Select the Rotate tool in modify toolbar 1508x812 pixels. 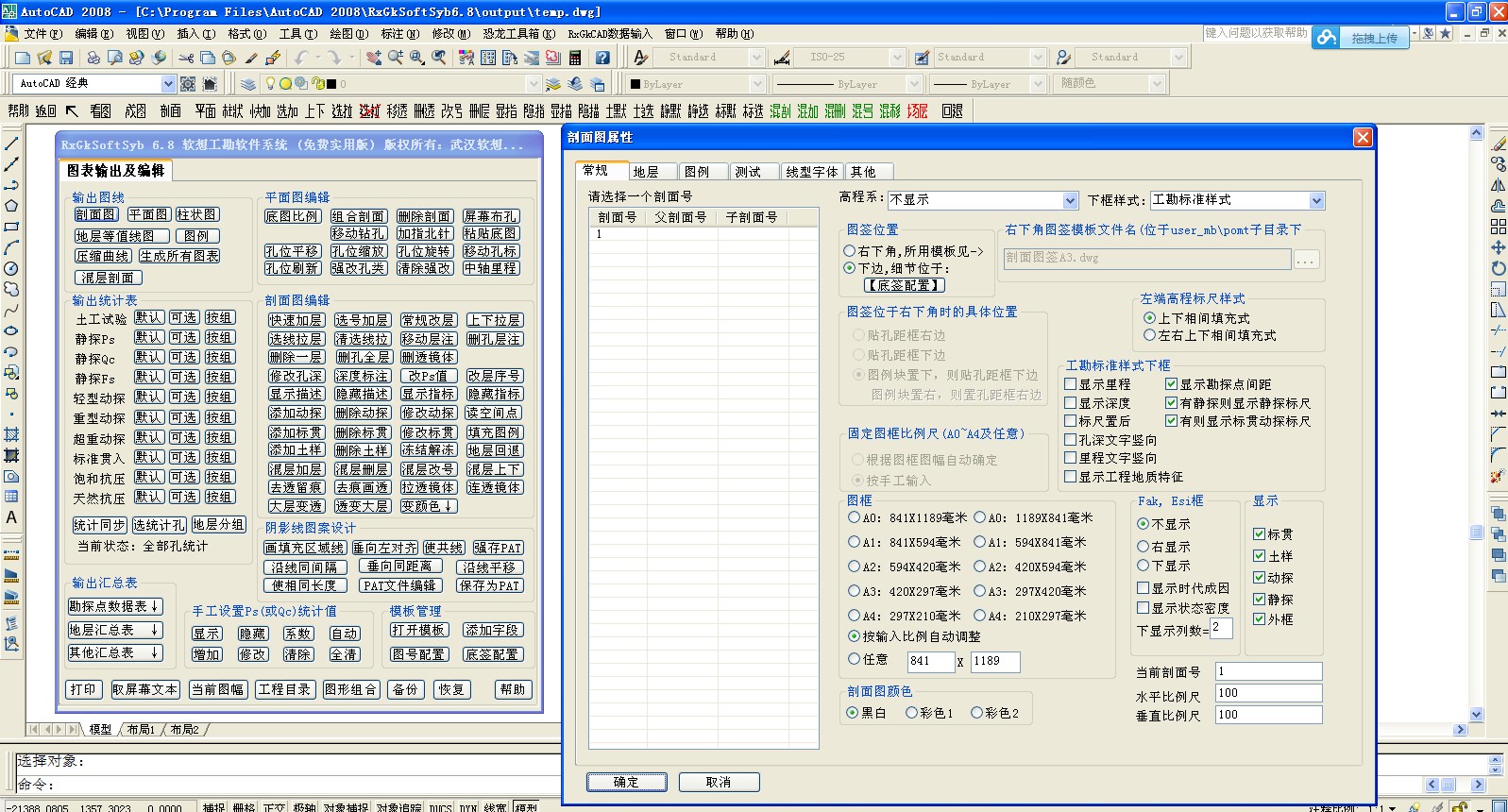tap(1498, 268)
